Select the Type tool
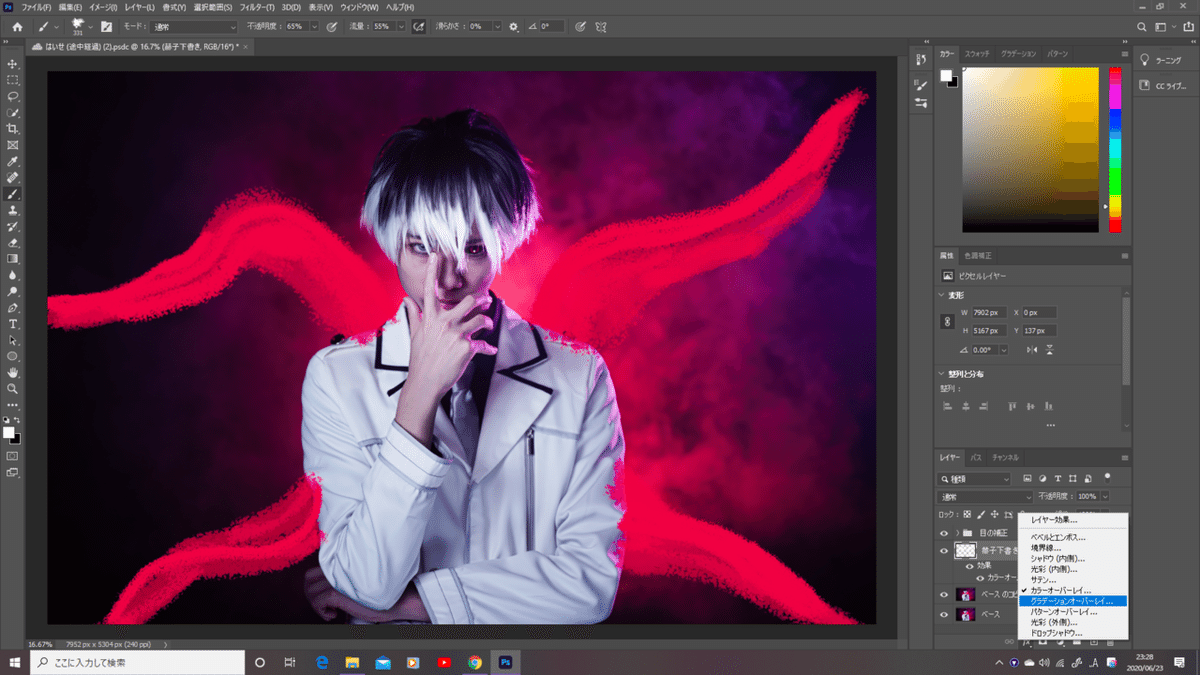The height and width of the screenshot is (675, 1200). (13, 324)
